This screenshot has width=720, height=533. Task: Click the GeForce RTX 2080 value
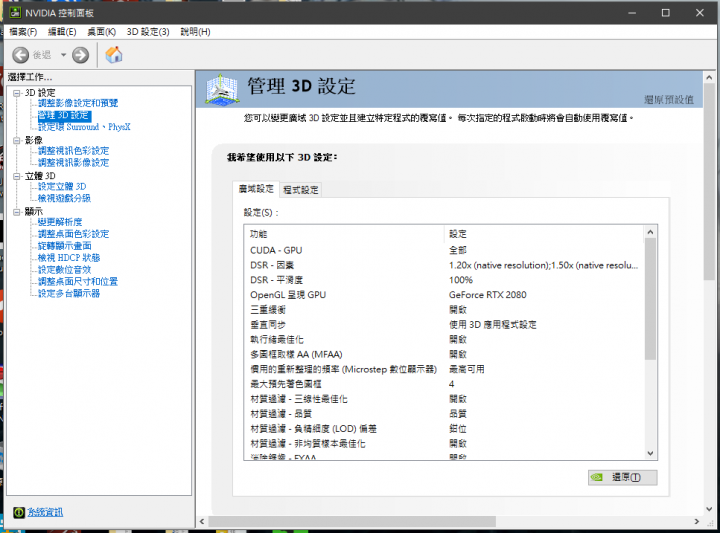pyautogui.click(x=488, y=295)
